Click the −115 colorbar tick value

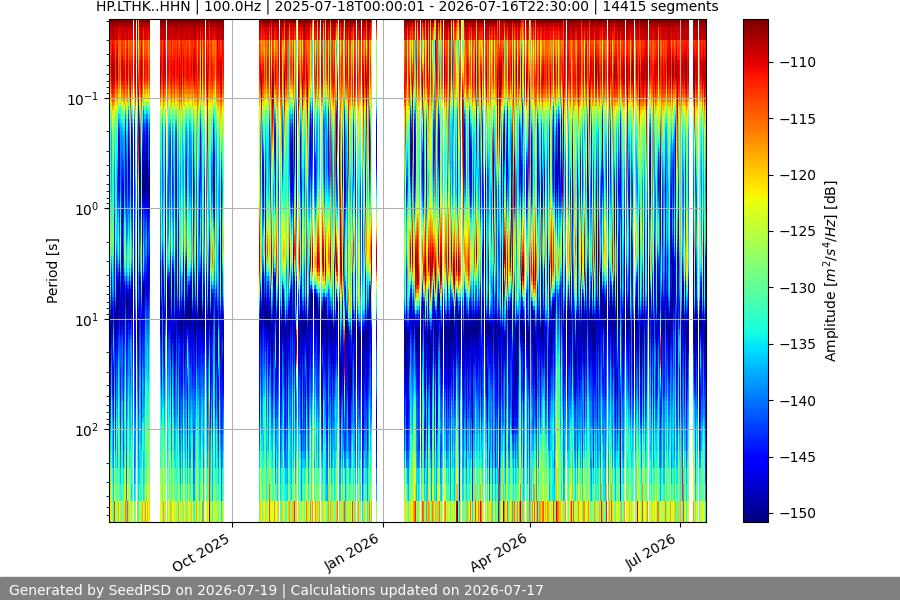click(798, 119)
